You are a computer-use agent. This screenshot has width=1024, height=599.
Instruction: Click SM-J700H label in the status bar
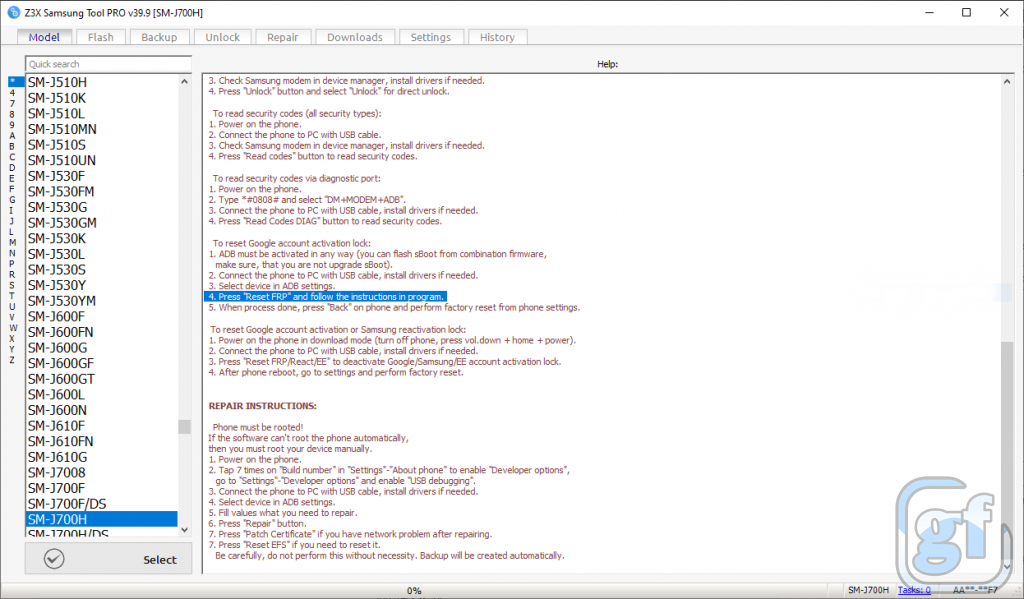pyautogui.click(x=868, y=590)
